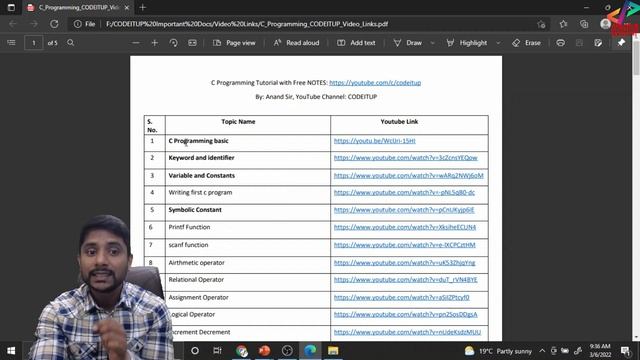Click the Save as icon

(598, 42)
